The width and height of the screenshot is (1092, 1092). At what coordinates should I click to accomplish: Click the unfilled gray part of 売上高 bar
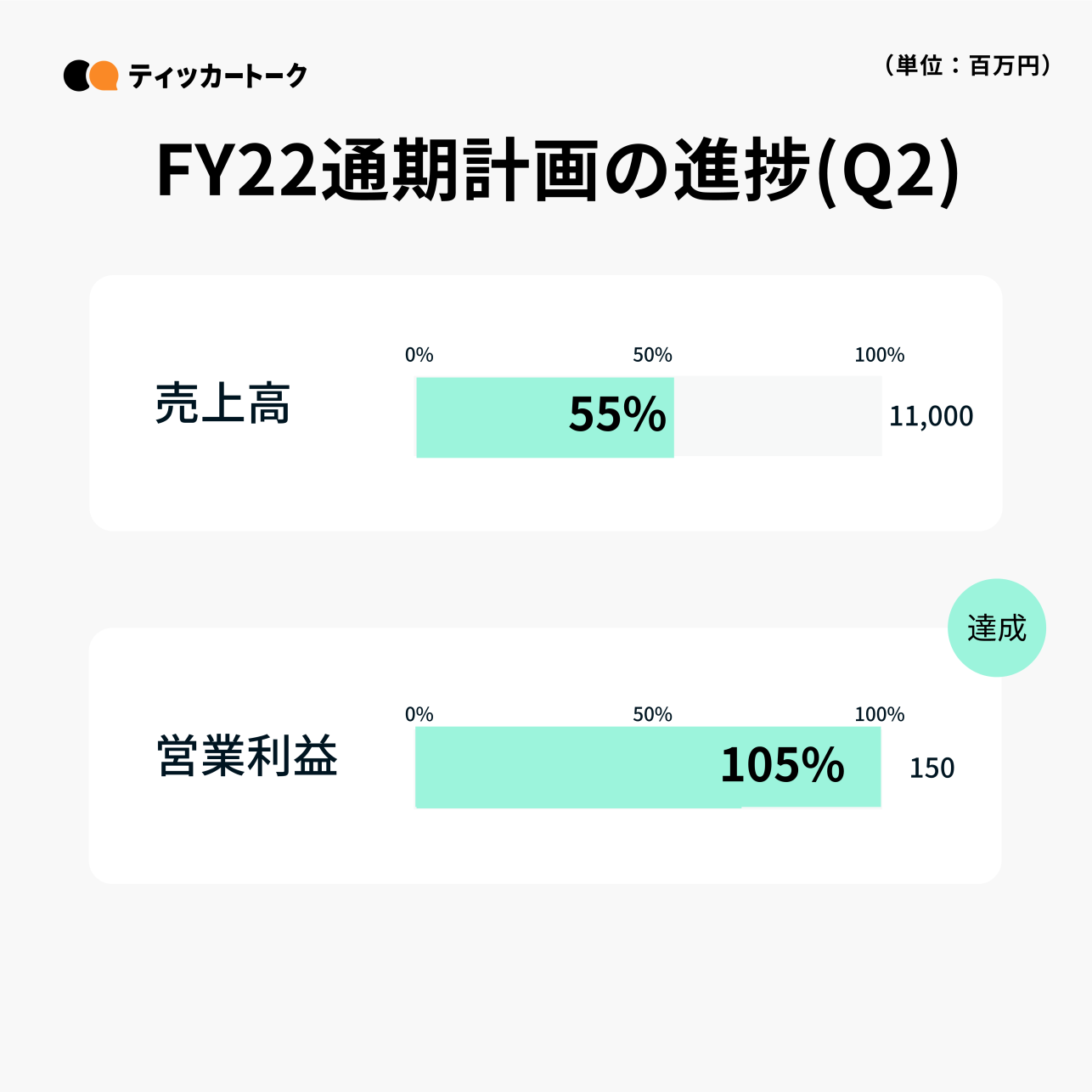tap(777, 416)
